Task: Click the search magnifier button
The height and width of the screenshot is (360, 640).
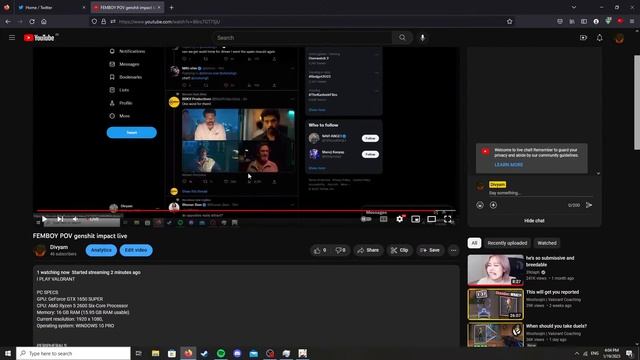Action: pyautogui.click(x=402, y=38)
